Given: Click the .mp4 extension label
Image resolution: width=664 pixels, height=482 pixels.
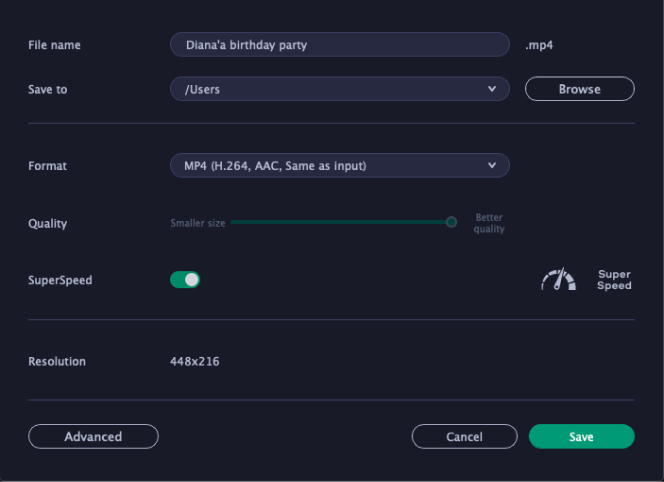Looking at the screenshot, I should click(539, 45).
